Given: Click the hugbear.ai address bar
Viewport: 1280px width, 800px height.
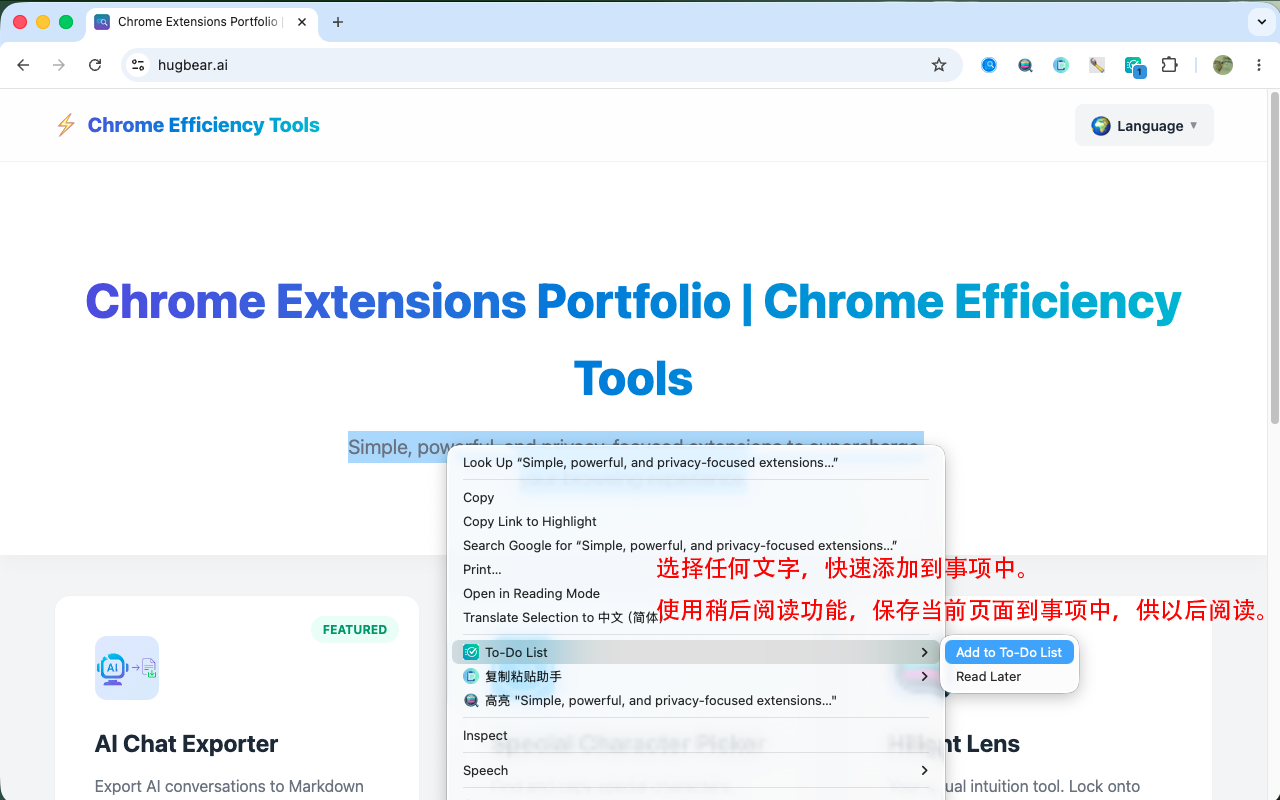Looking at the screenshot, I should click(540, 65).
